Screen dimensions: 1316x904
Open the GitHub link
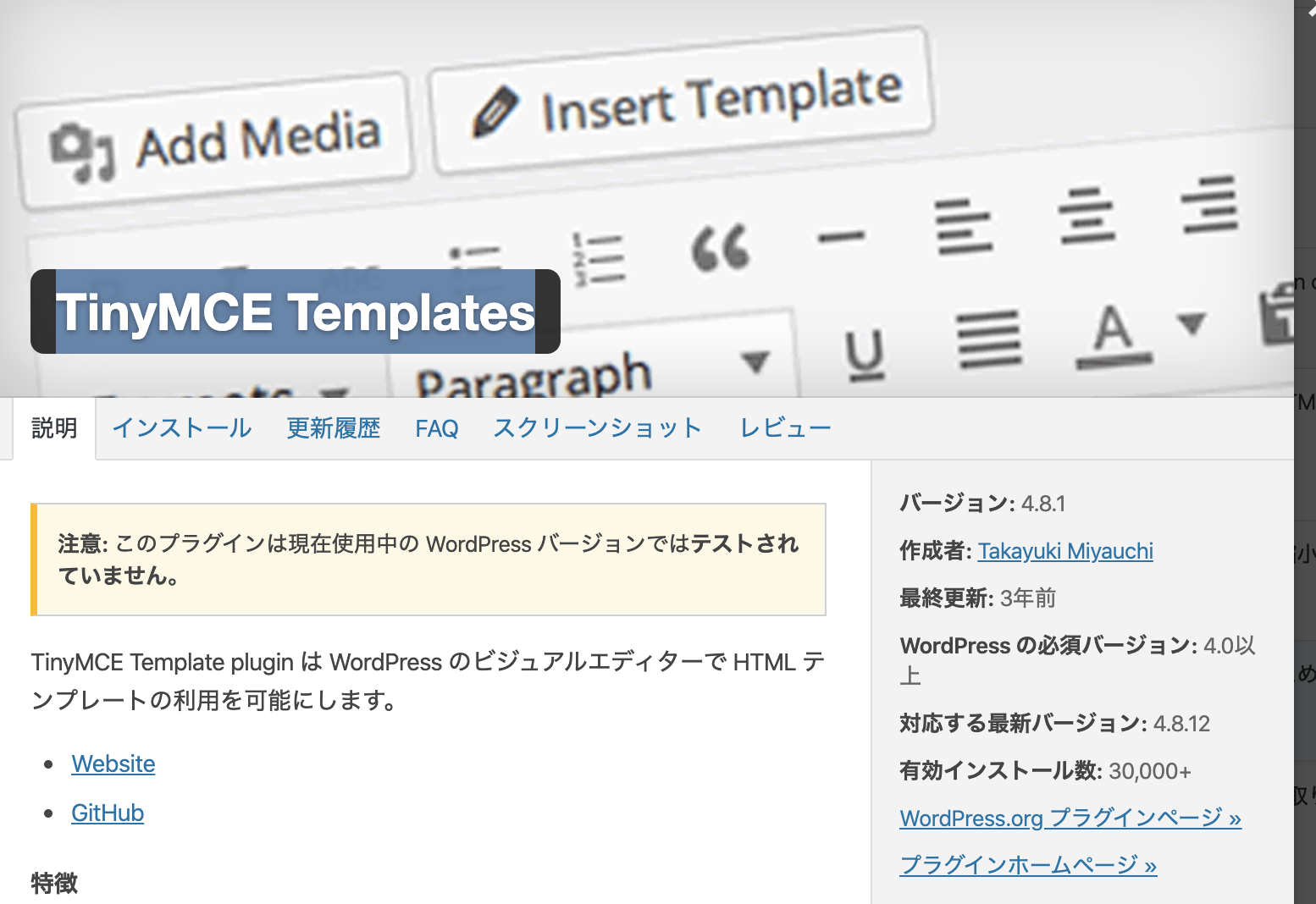[107, 813]
